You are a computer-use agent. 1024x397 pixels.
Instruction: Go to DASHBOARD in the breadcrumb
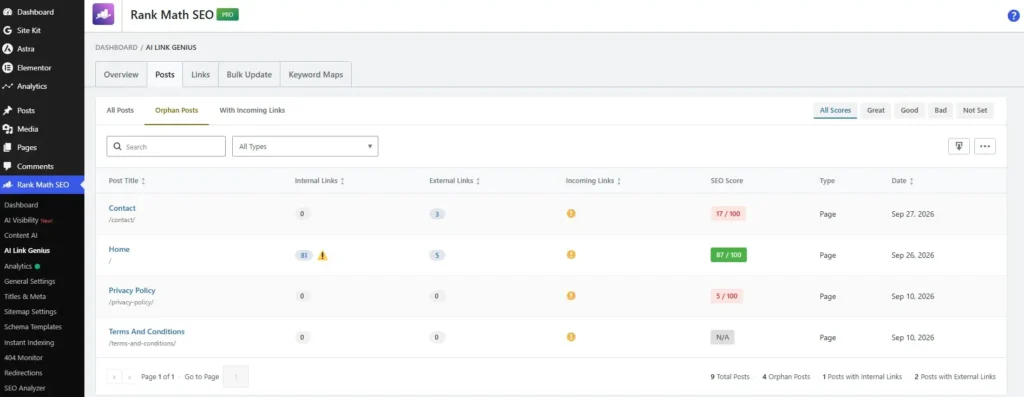coord(116,48)
